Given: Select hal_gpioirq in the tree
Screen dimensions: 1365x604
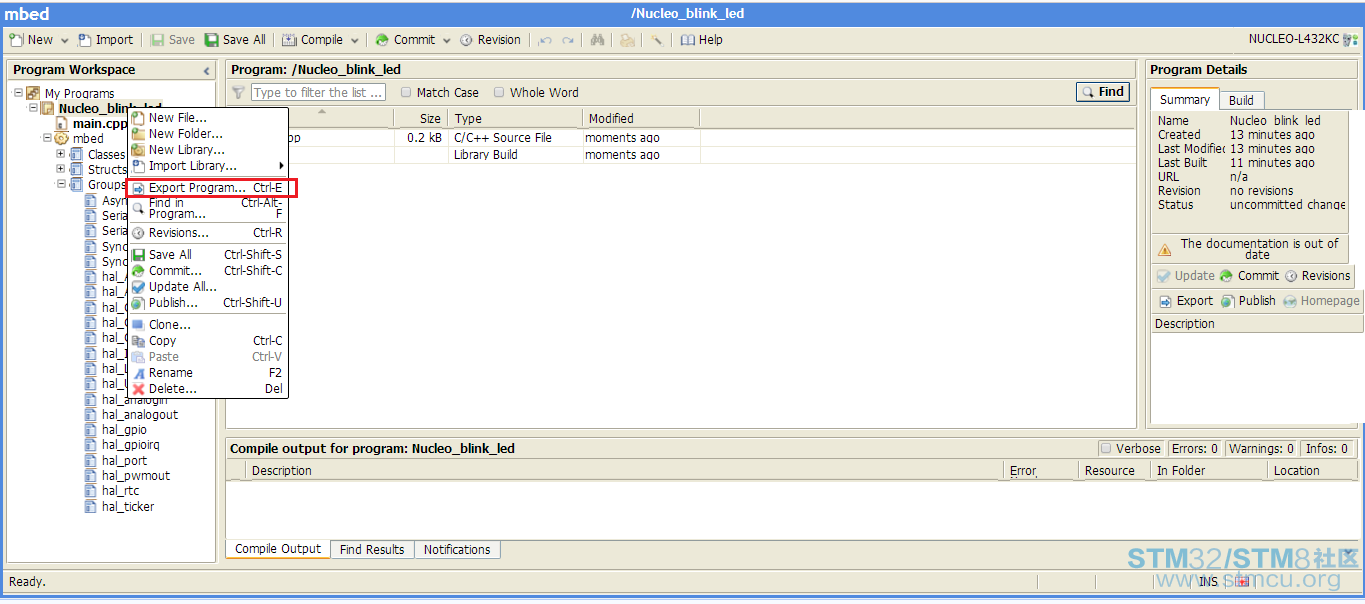Looking at the screenshot, I should tap(131, 445).
